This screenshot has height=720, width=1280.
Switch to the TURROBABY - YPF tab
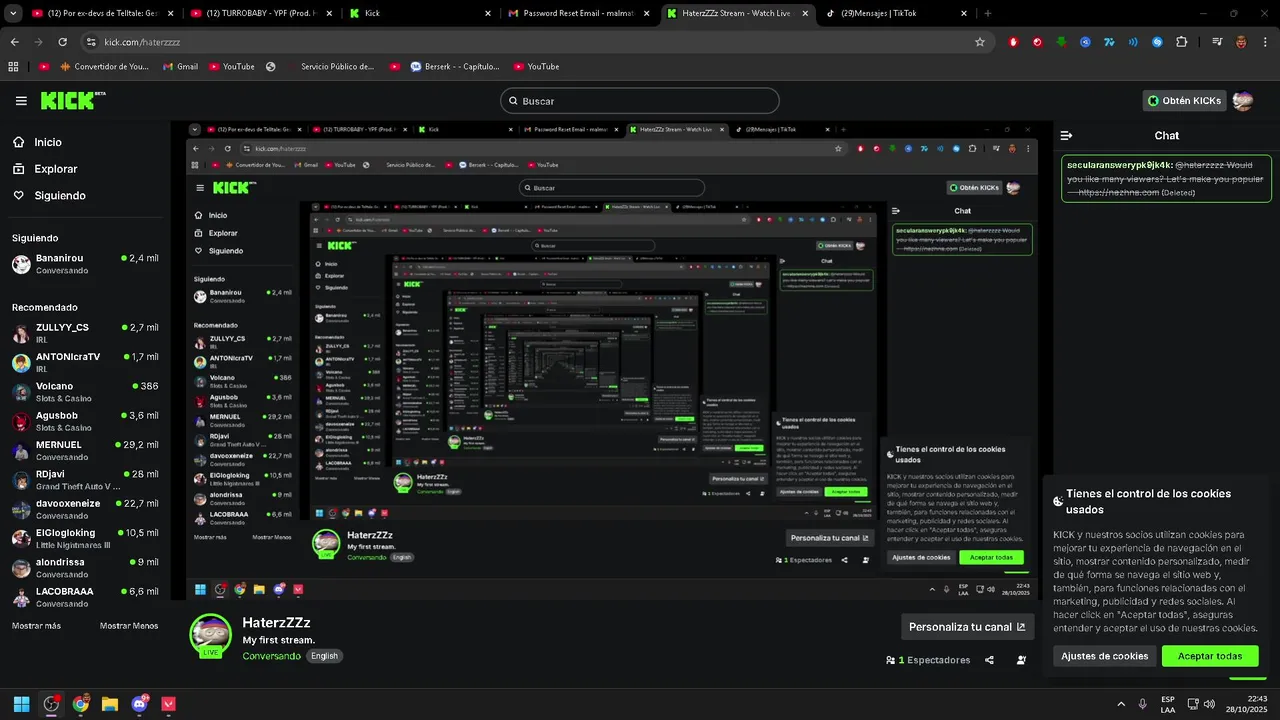click(x=261, y=14)
